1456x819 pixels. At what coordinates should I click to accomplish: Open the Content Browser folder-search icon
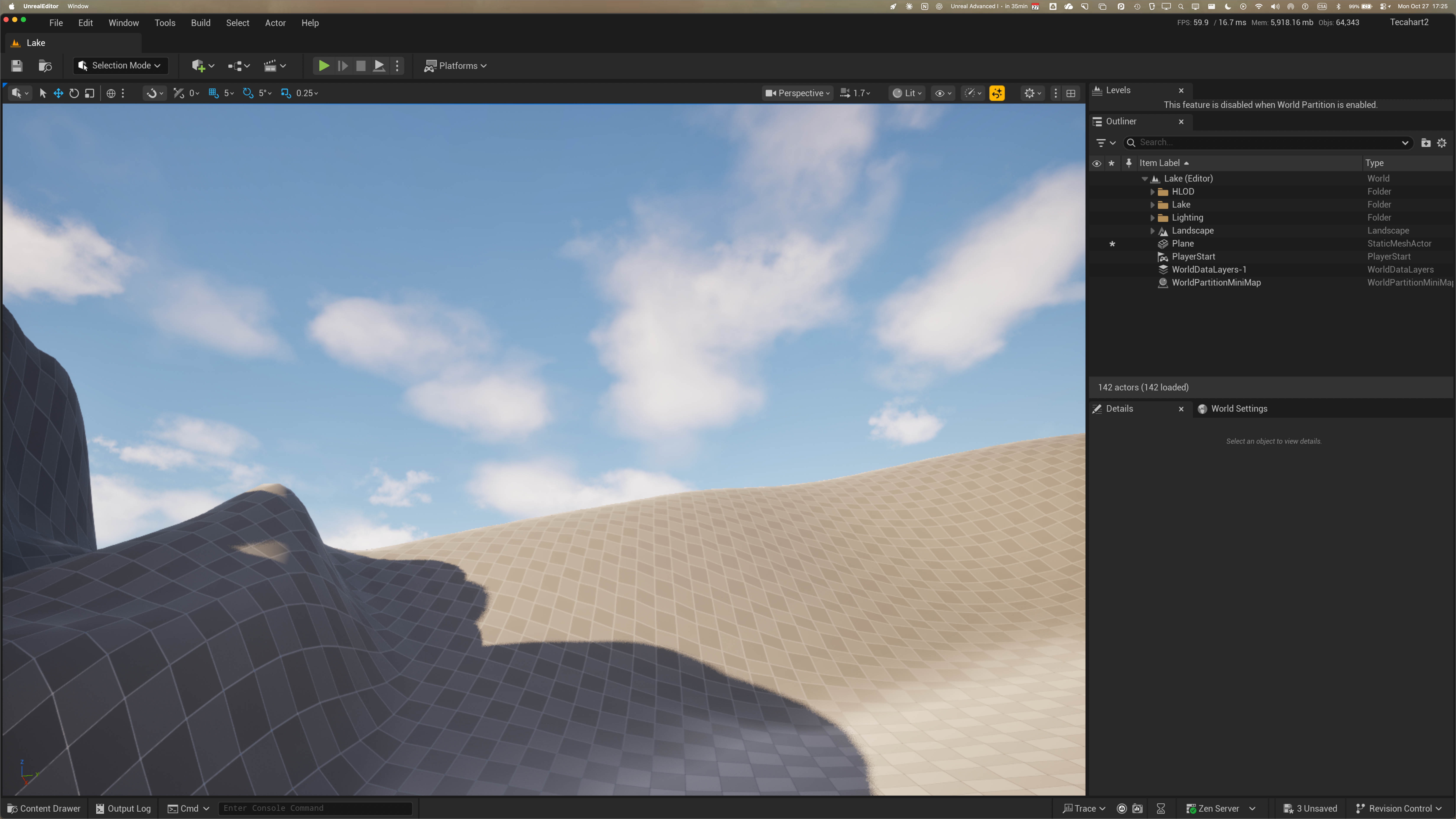[x=45, y=66]
